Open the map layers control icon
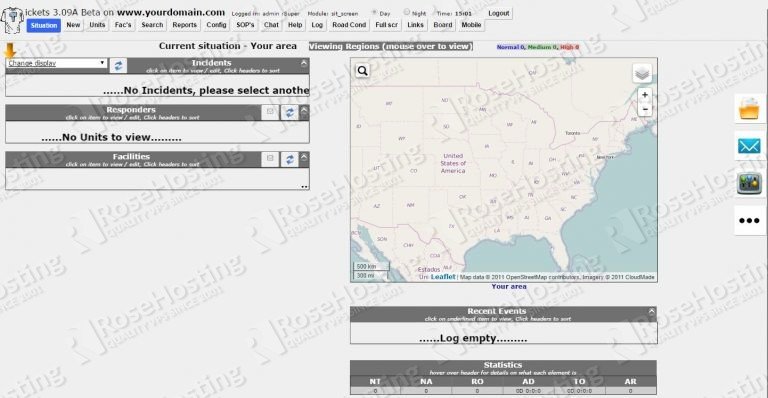The height and width of the screenshot is (398, 768). [x=642, y=74]
